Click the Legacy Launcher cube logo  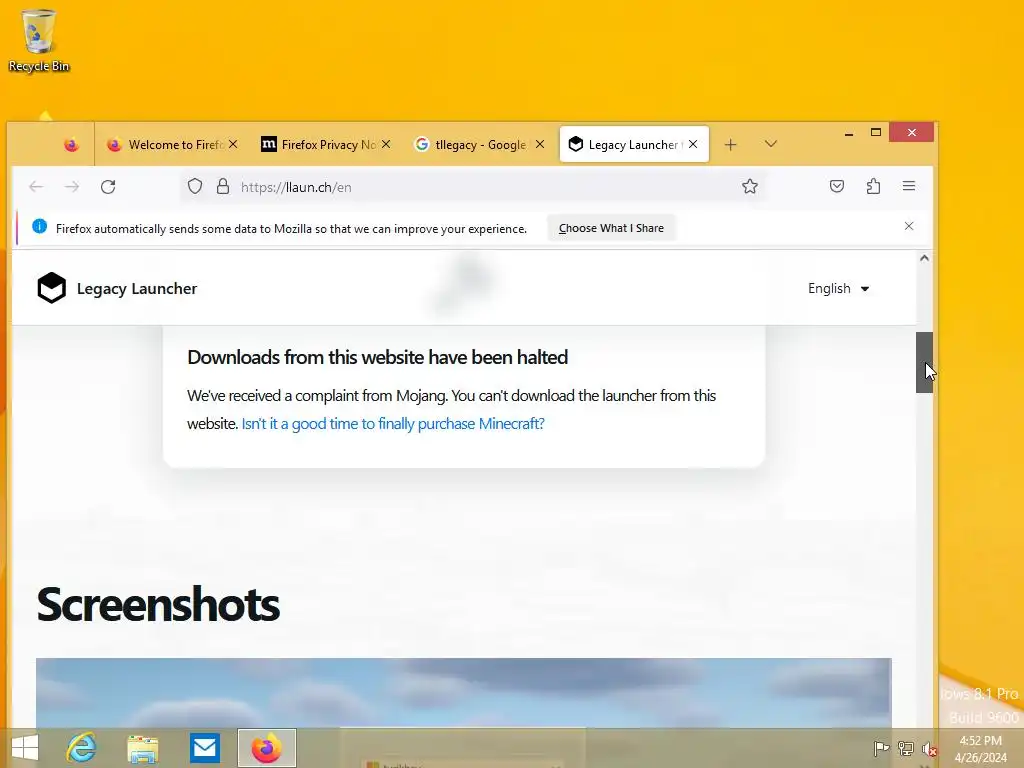[52, 288]
